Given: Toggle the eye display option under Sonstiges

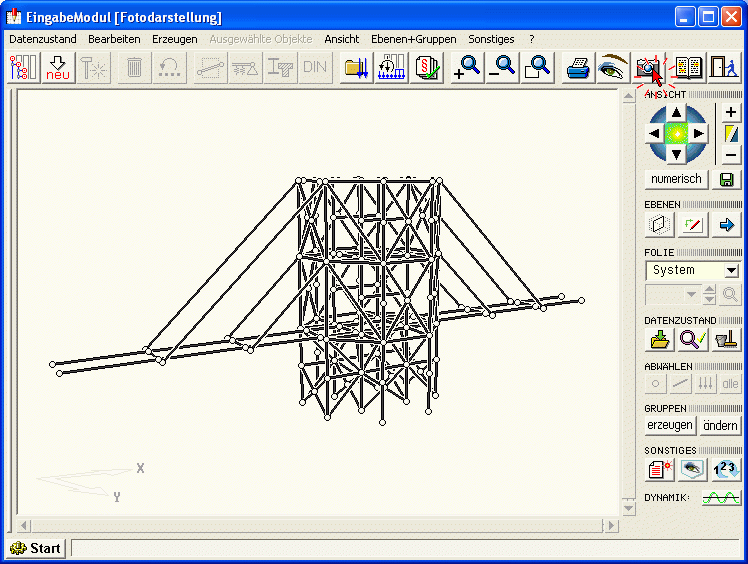Looking at the screenshot, I should (x=692, y=468).
